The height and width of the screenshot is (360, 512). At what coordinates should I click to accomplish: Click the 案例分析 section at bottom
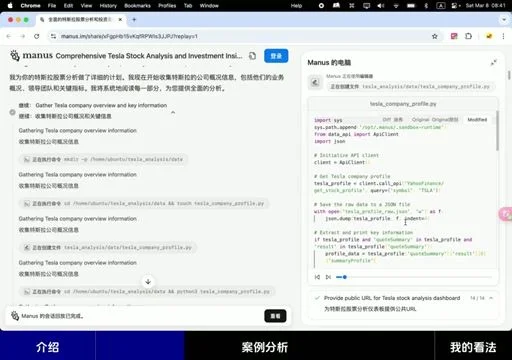pyautogui.click(x=265, y=347)
